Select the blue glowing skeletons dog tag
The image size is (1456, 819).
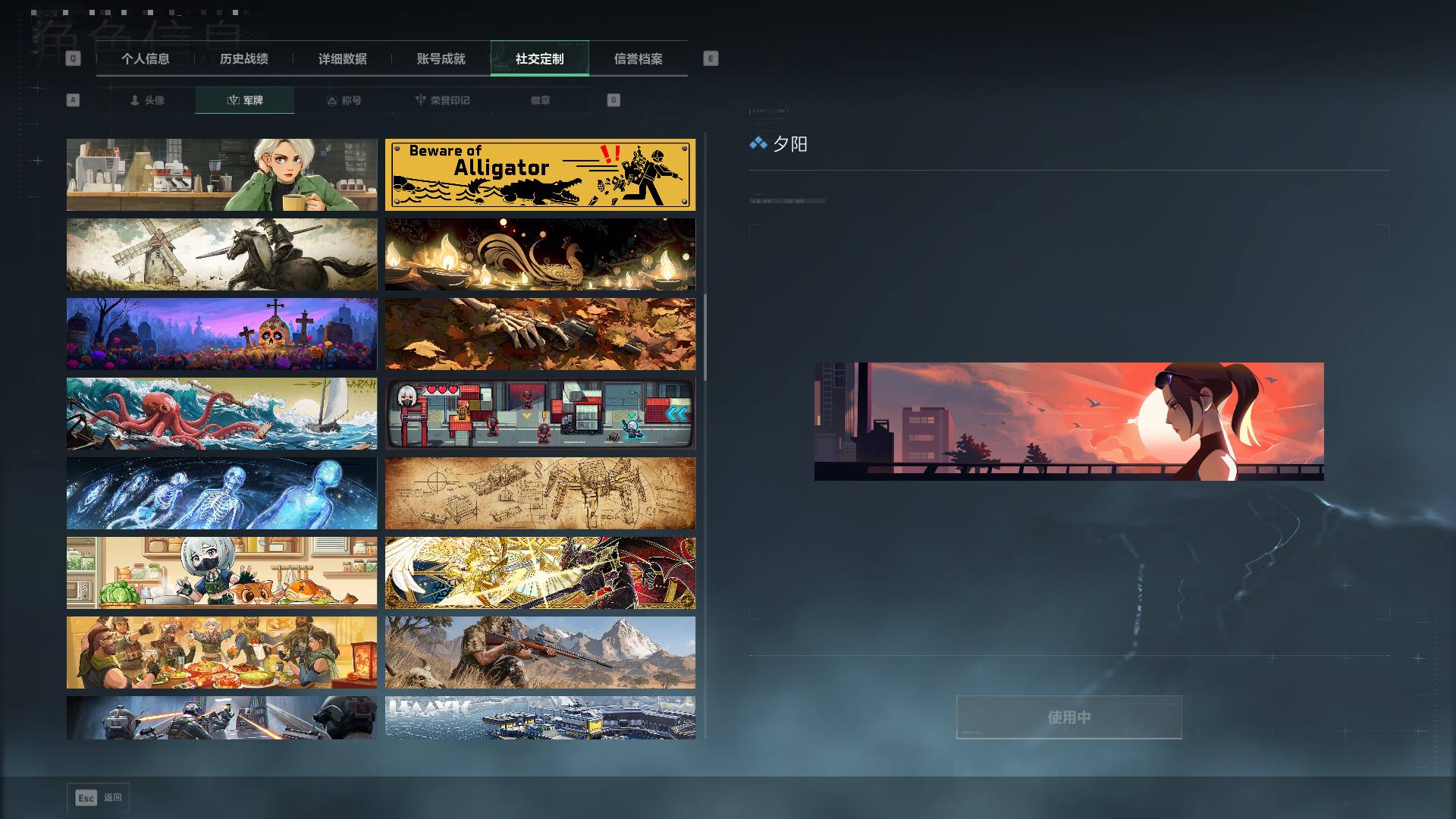pos(221,493)
